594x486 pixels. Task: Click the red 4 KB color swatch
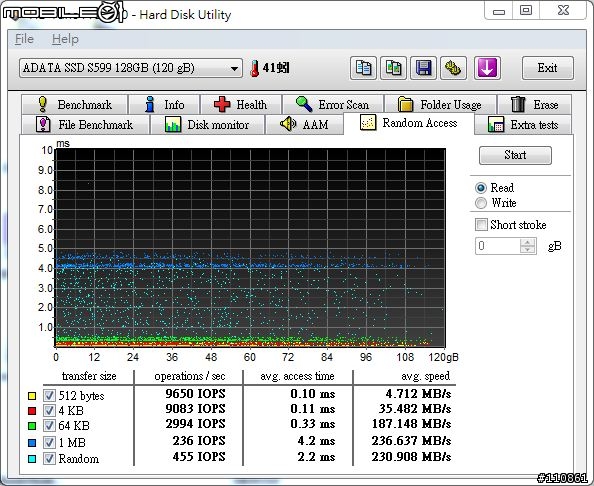(x=32, y=411)
